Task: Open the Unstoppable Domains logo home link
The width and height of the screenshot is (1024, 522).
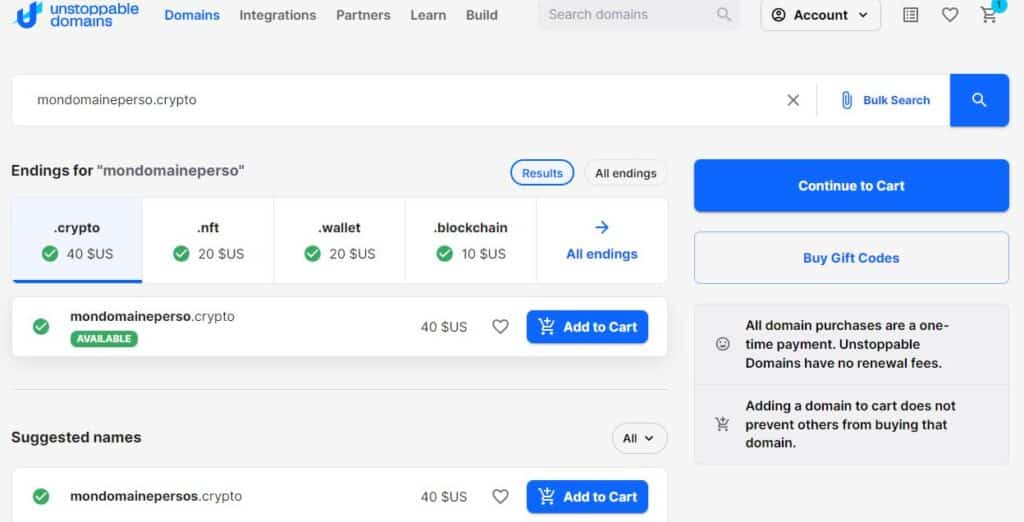Action: point(77,14)
